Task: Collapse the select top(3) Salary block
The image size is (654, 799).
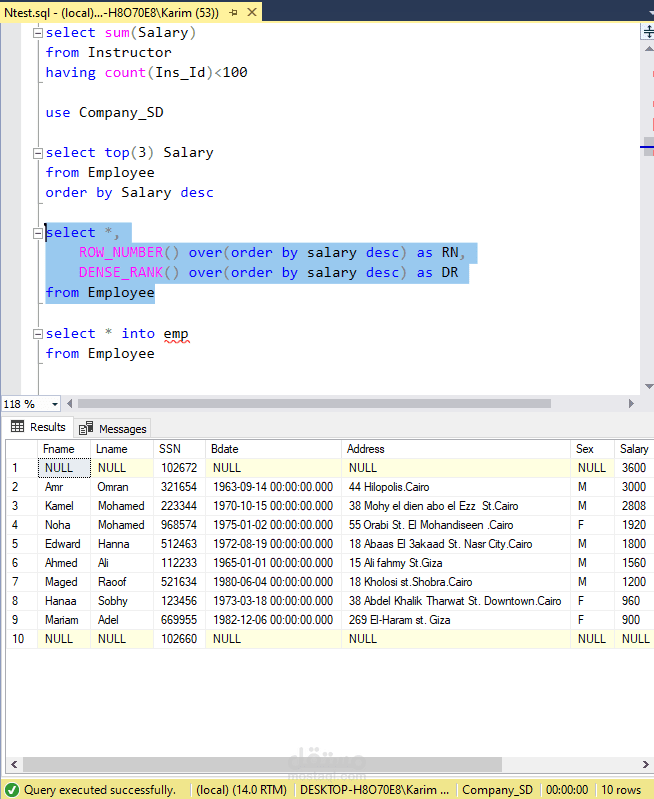Action: [x=38, y=153]
